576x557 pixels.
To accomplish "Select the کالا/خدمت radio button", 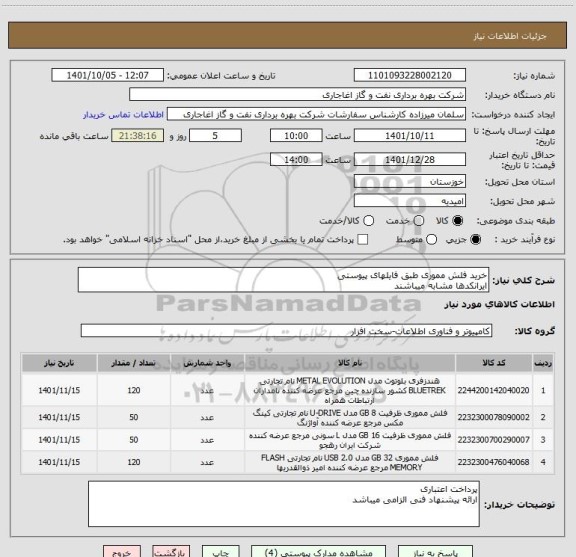I will point(368,221).
